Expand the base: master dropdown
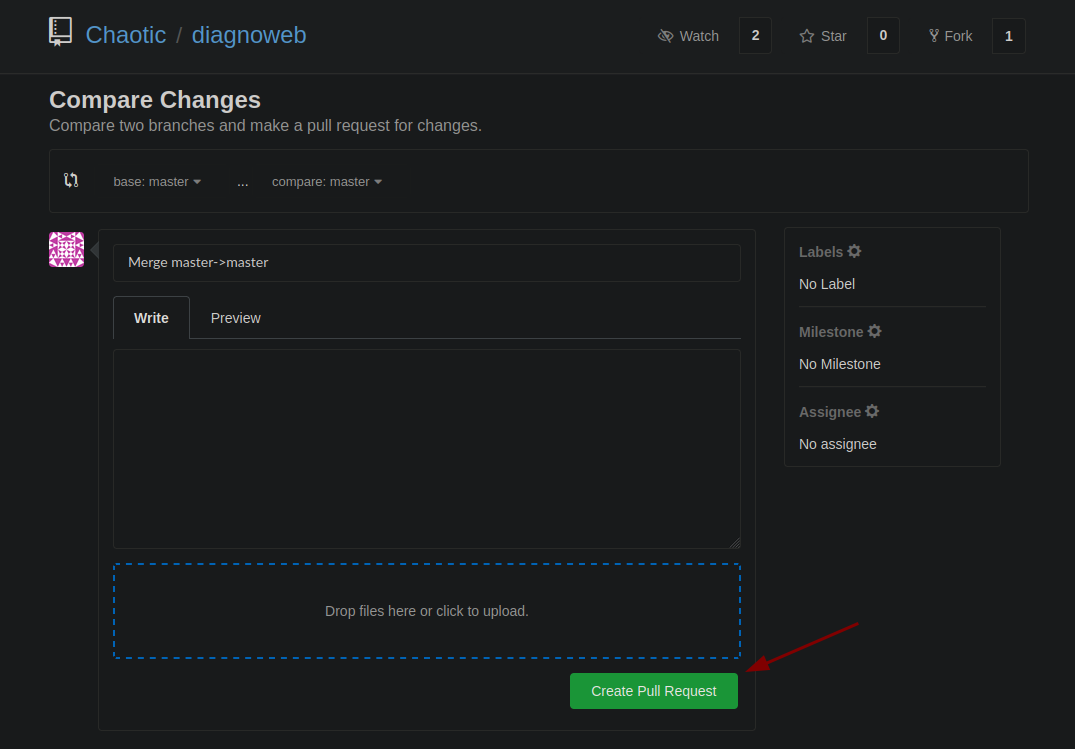The image size is (1075, 749). coord(157,182)
